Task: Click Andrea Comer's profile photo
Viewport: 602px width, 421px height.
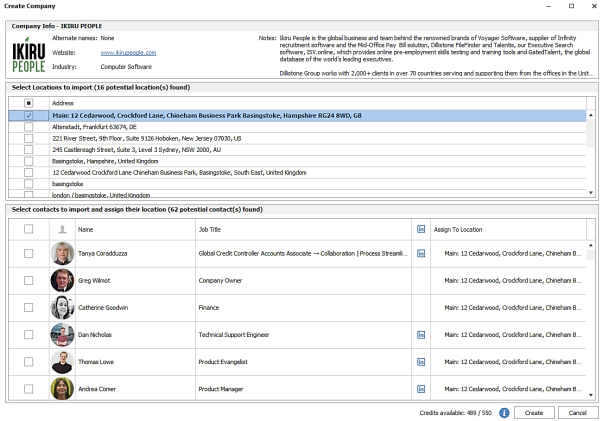Action: coord(62,389)
